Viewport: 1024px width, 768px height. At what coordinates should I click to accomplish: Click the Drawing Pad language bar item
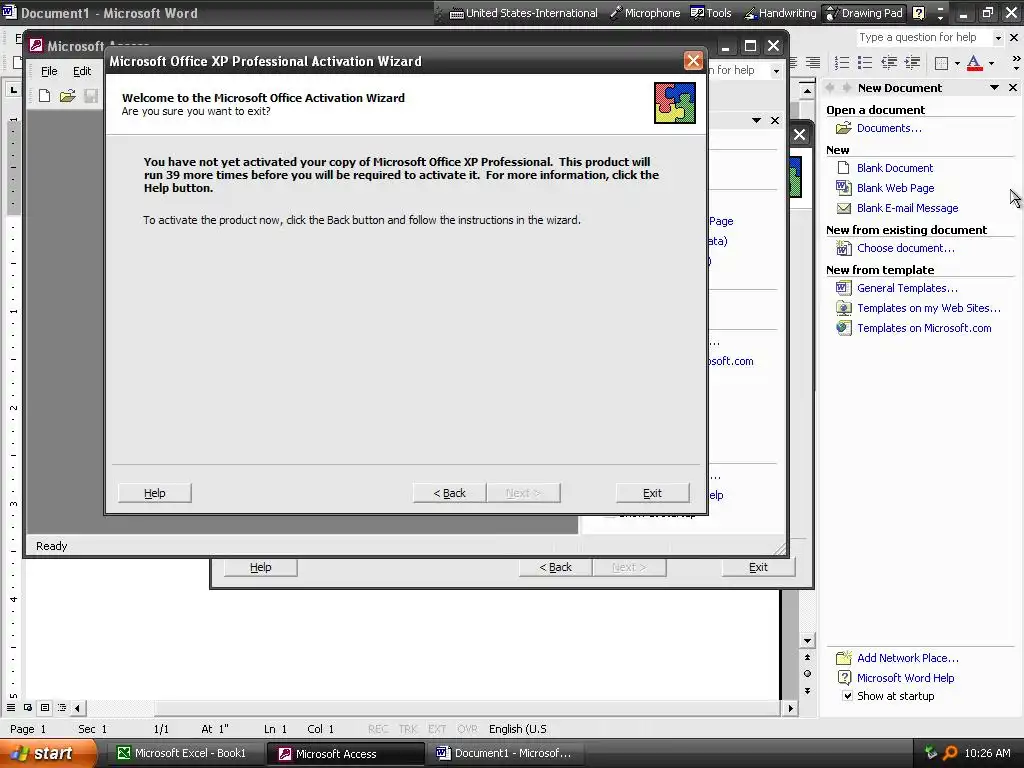865,13
